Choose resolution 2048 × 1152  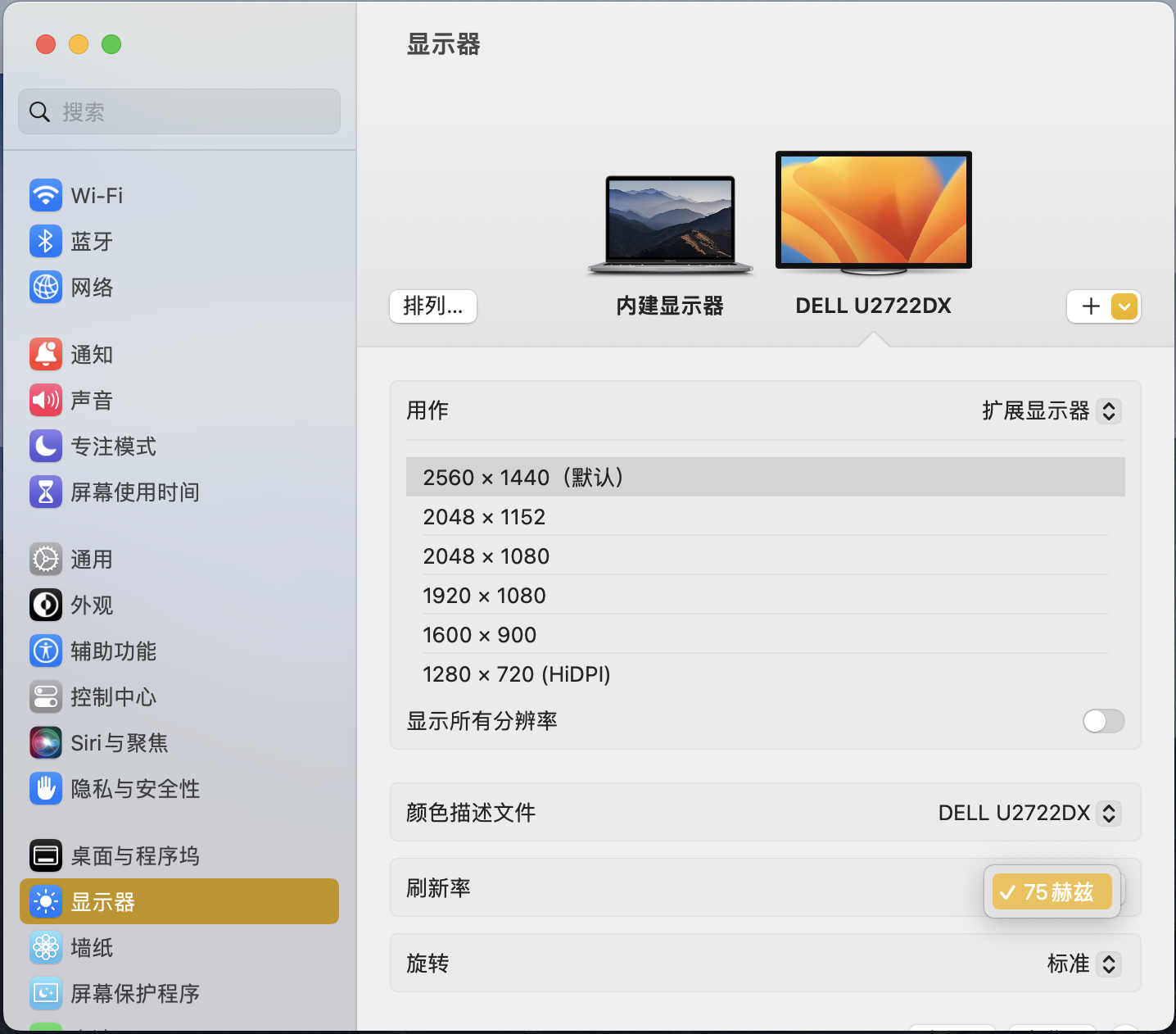tap(766, 516)
